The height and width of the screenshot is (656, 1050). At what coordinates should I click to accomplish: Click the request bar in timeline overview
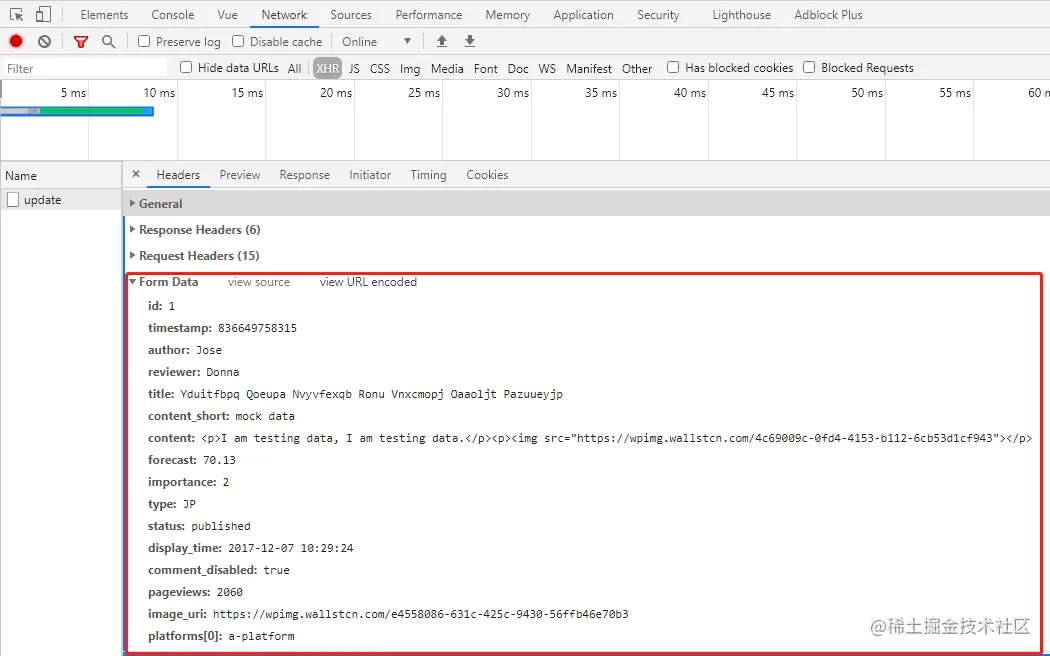click(x=77, y=111)
